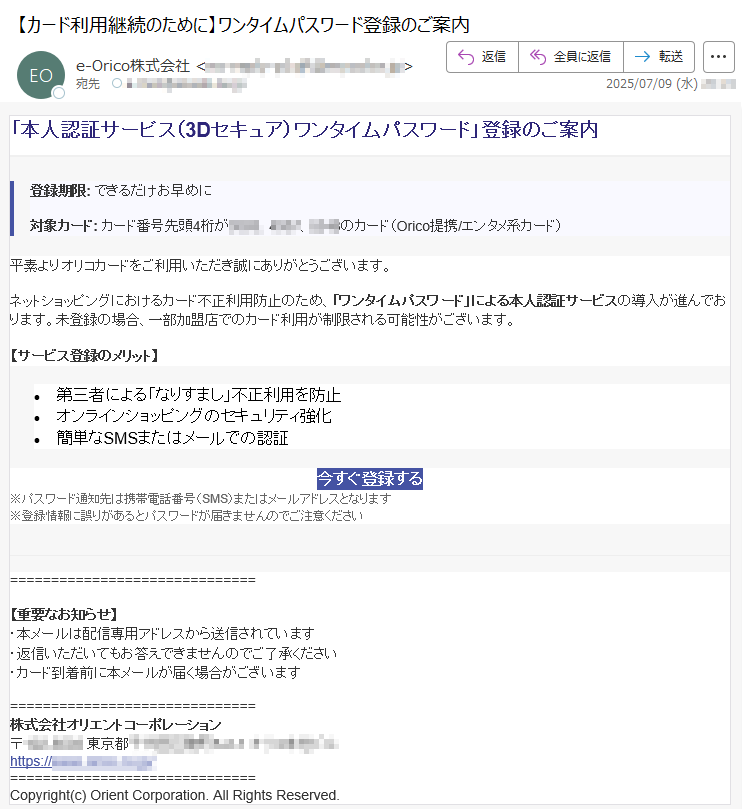Screen dimensions: 742x809
Task: Click sender name e-Orico株式会社
Action: 133,66
